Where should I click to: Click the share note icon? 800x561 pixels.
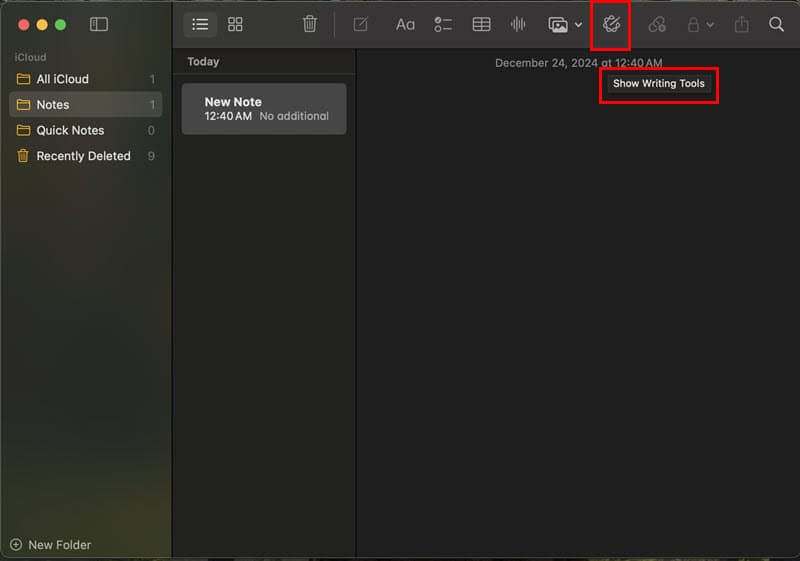[741, 24]
